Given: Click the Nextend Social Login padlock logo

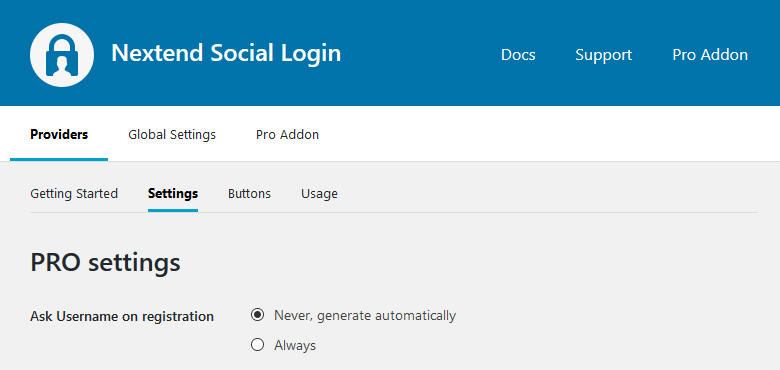Looking at the screenshot, I should click(x=62, y=55).
